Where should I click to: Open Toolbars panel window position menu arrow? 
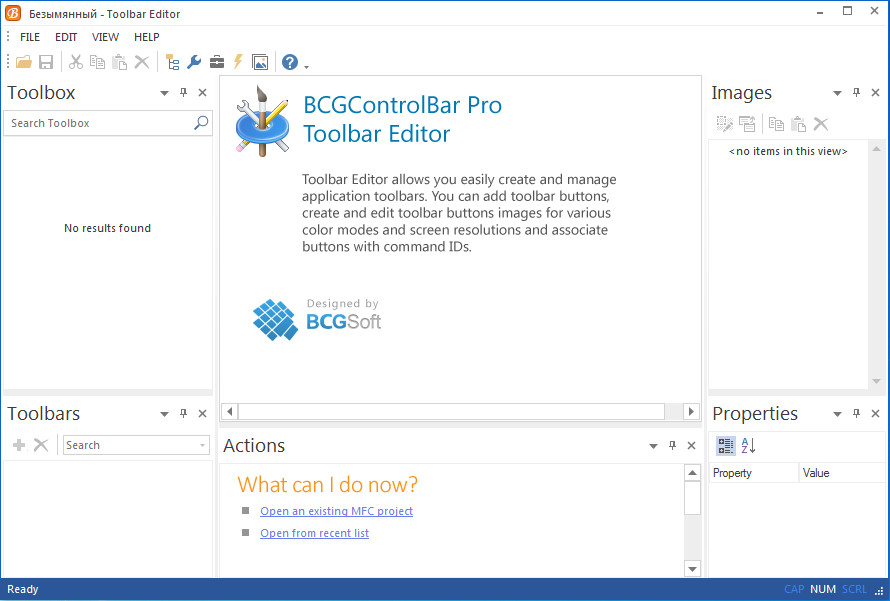pos(164,414)
